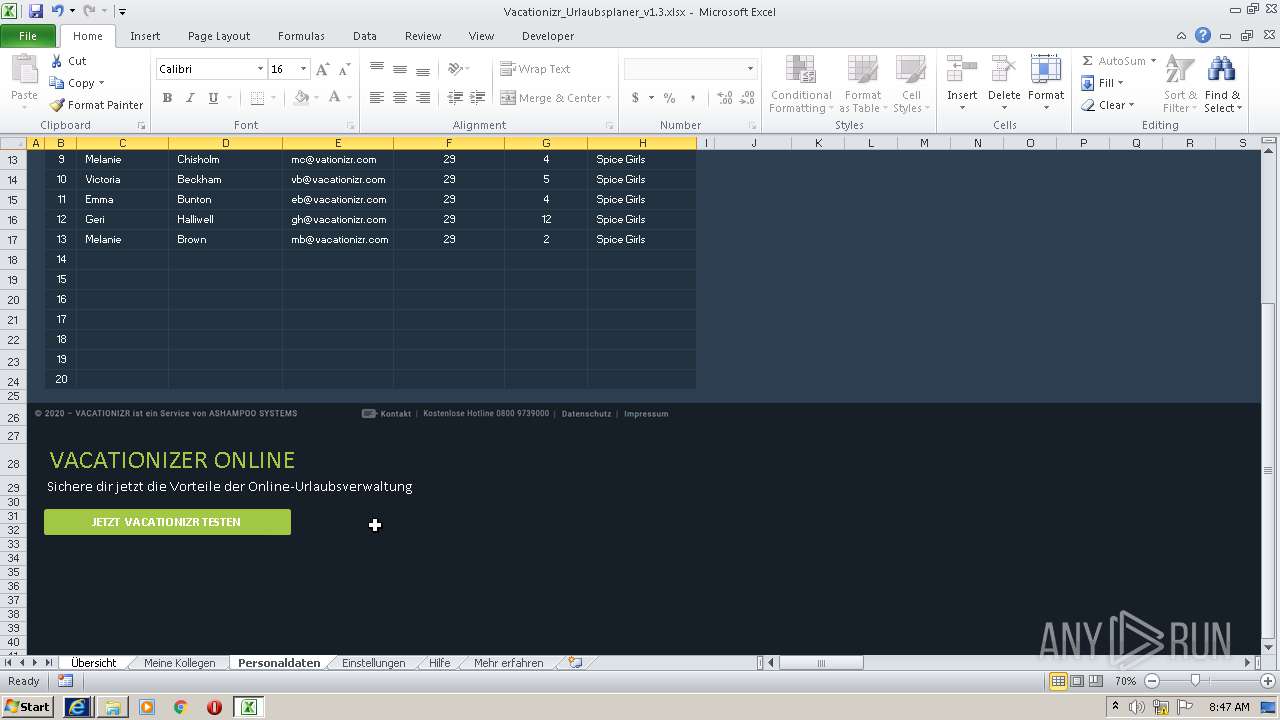Open Conditional Formatting menu
This screenshot has width=1280, height=720.
(x=800, y=85)
